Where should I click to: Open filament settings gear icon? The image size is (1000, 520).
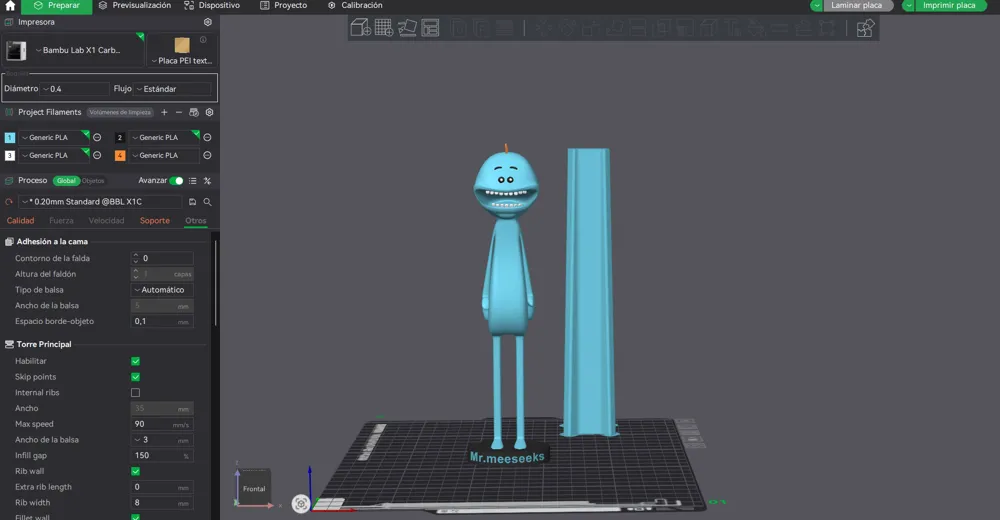pyautogui.click(x=209, y=112)
